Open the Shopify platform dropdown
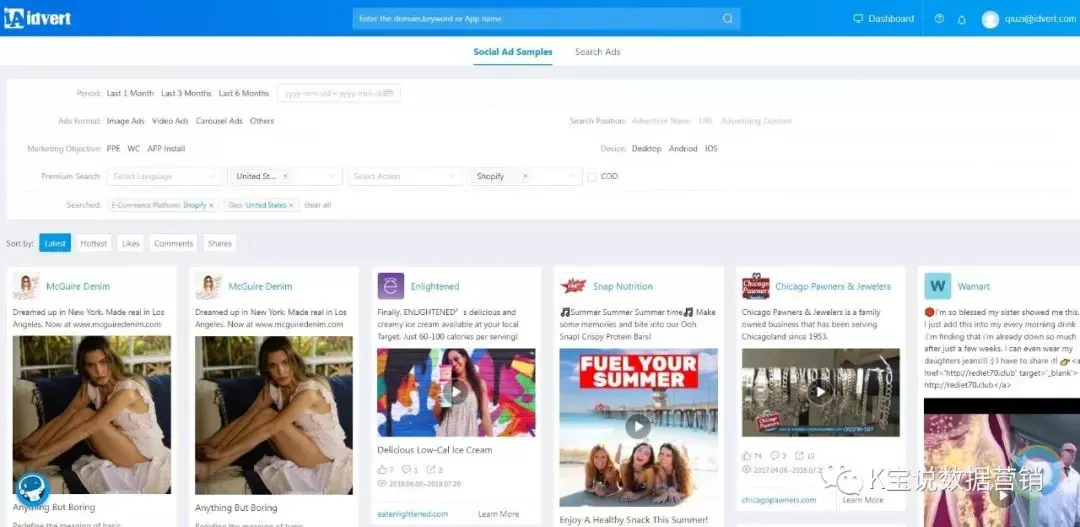1080x527 pixels. (525, 177)
